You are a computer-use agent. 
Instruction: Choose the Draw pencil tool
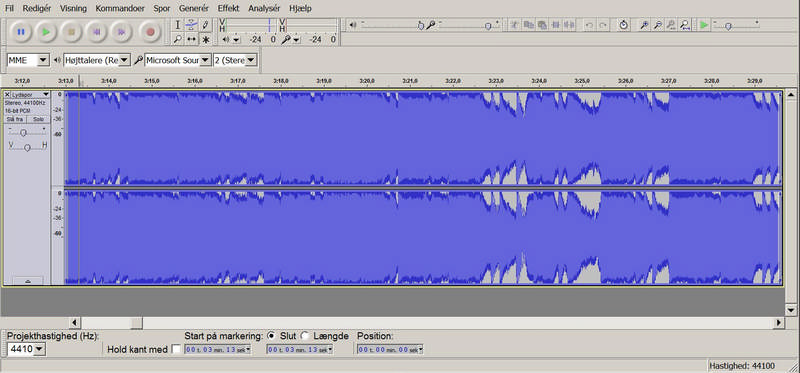205,25
